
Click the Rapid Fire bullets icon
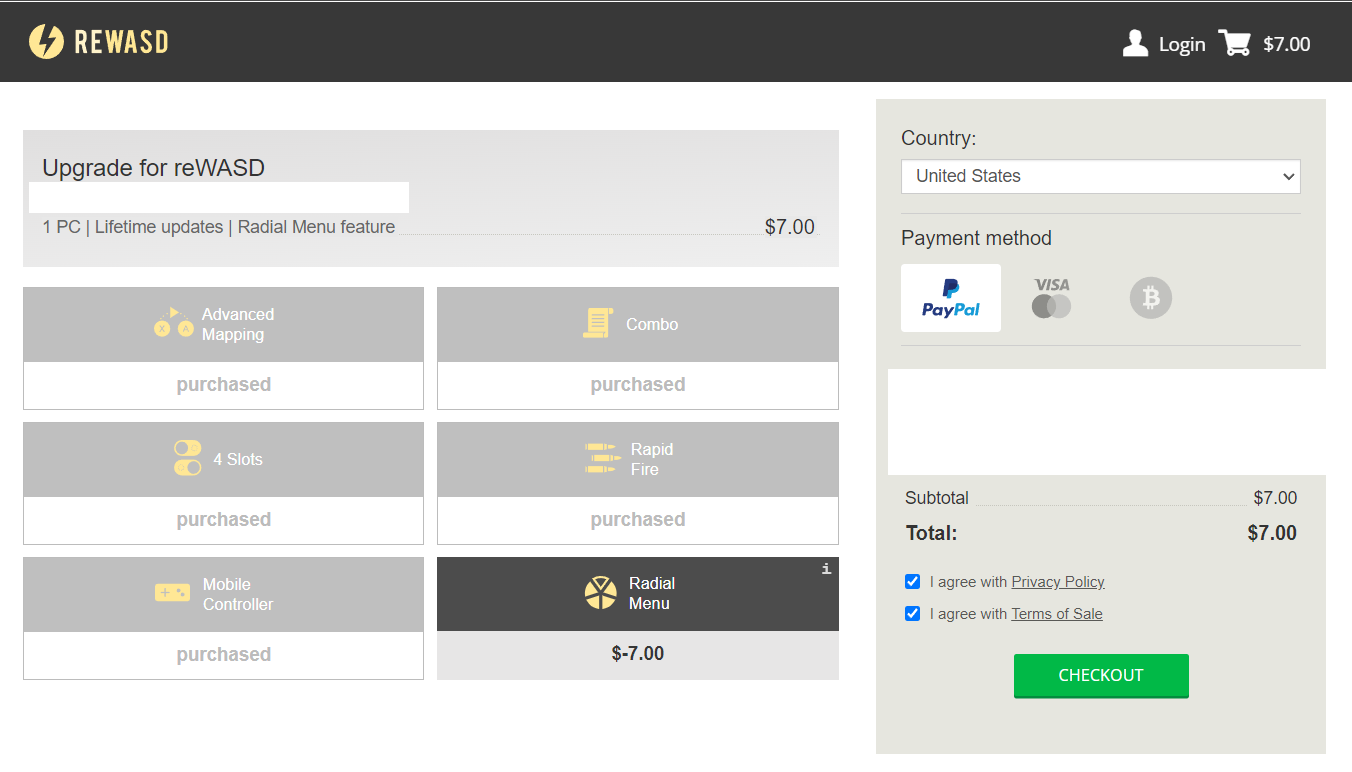tap(602, 458)
